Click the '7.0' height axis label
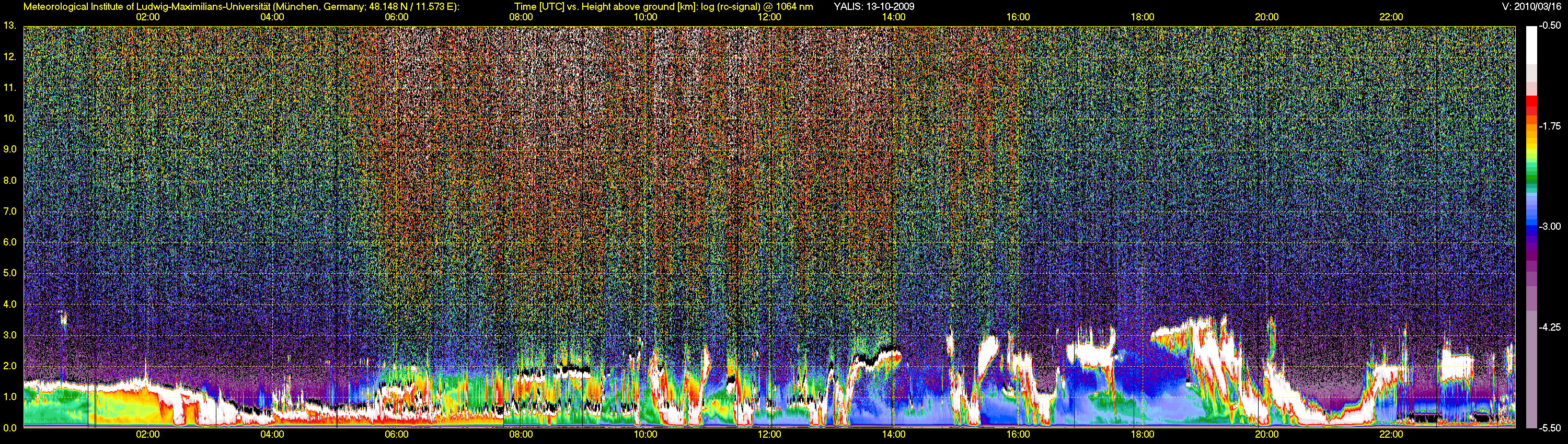 10,211
